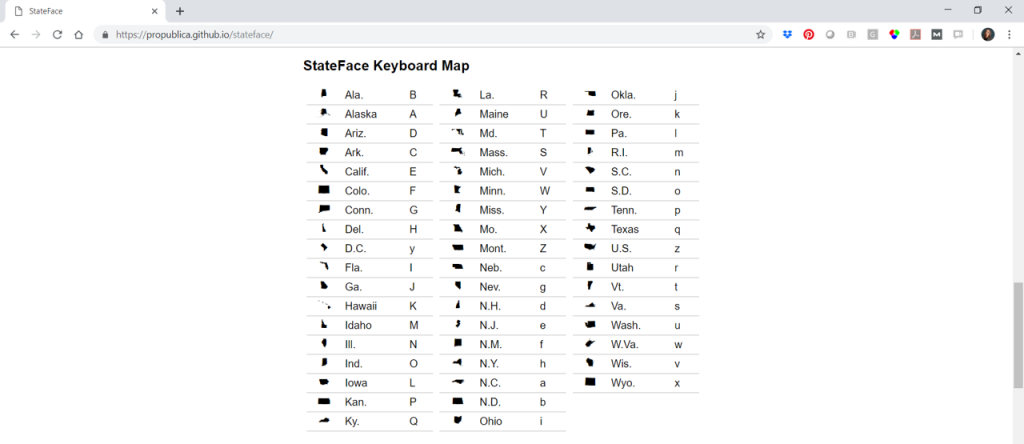Go to the browser home page
Image resolution: width=1024 pixels, height=444 pixels.
point(78,35)
